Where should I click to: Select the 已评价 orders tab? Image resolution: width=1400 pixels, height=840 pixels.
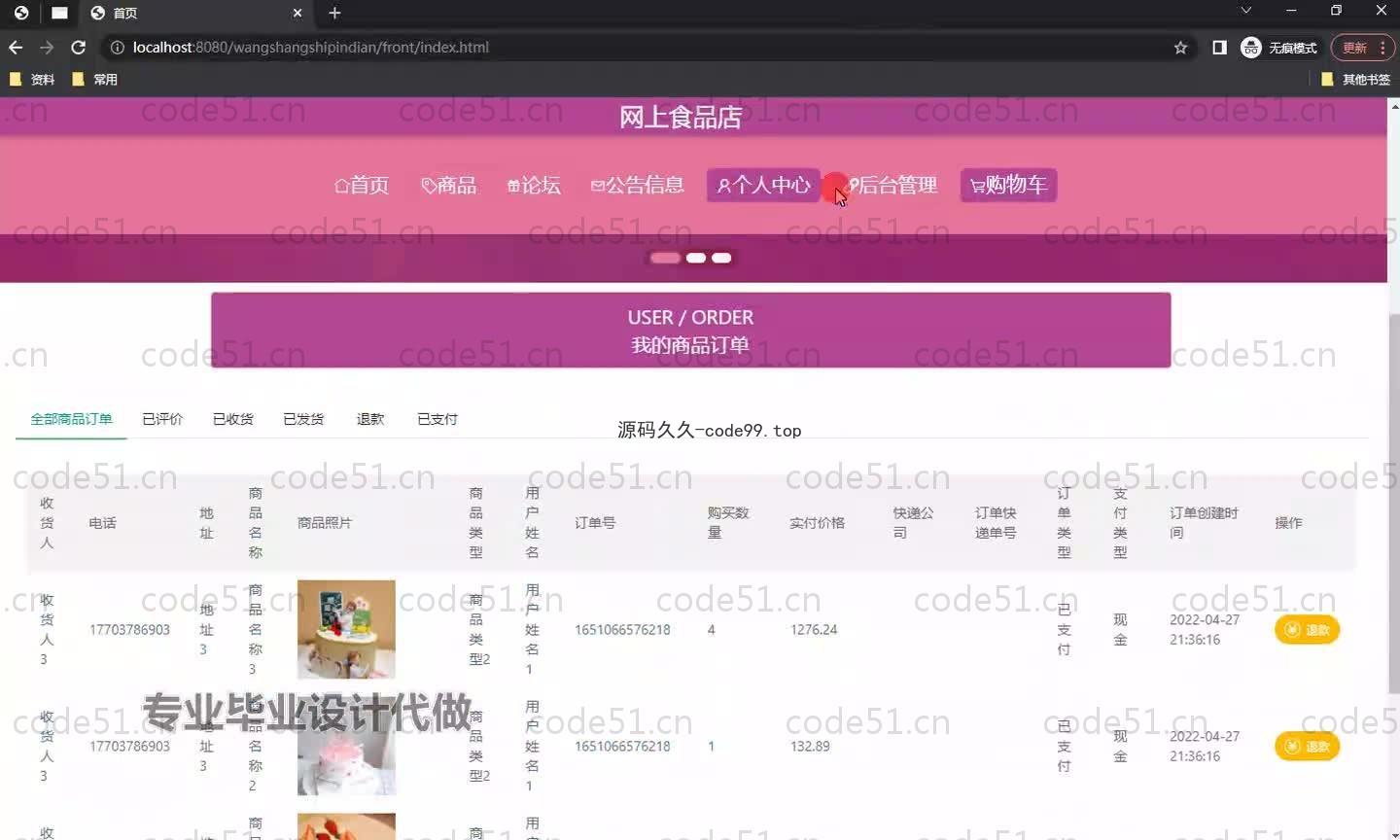pyautogui.click(x=162, y=419)
